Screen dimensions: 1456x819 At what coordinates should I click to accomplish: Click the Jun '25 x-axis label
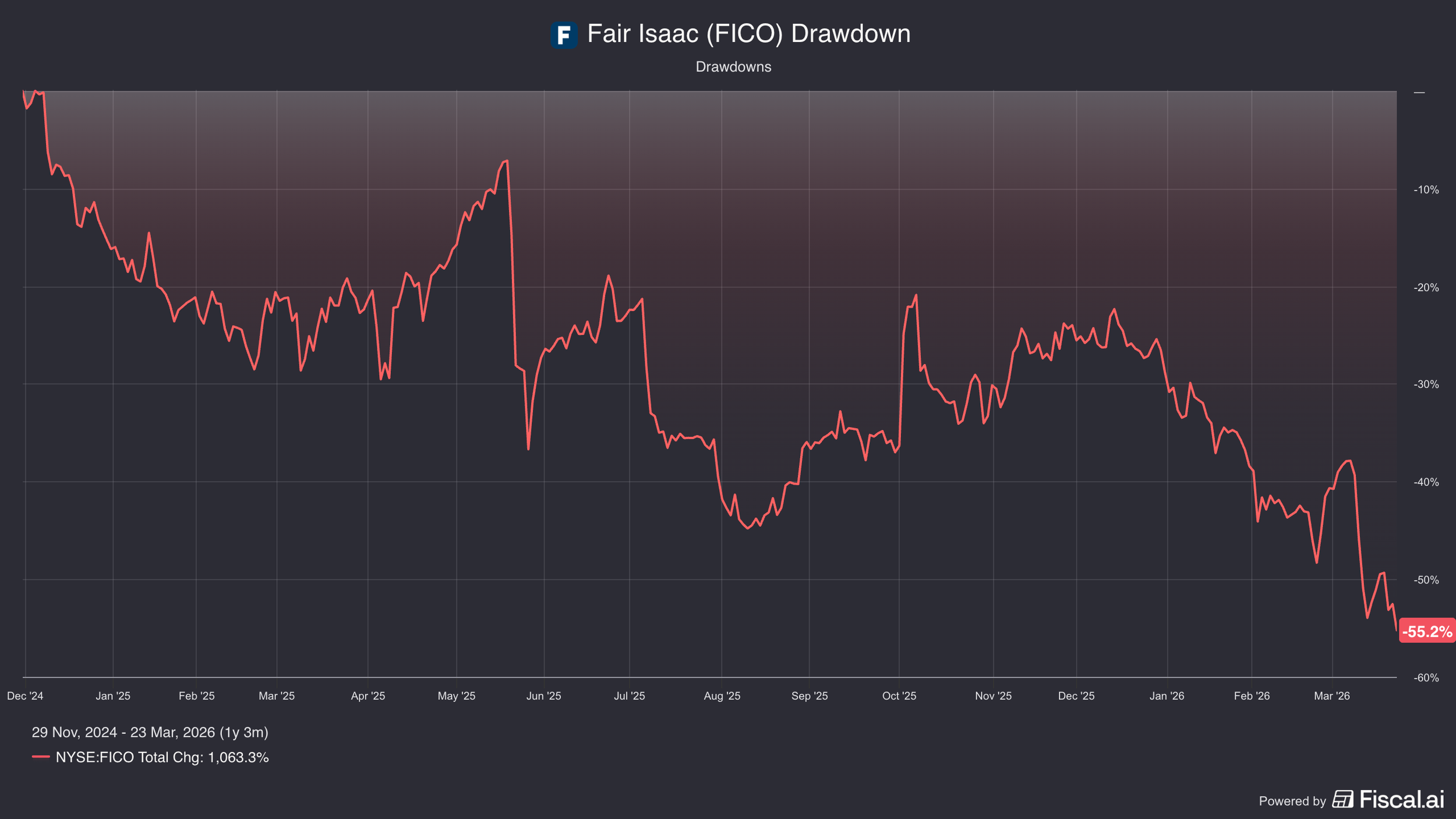point(543,696)
